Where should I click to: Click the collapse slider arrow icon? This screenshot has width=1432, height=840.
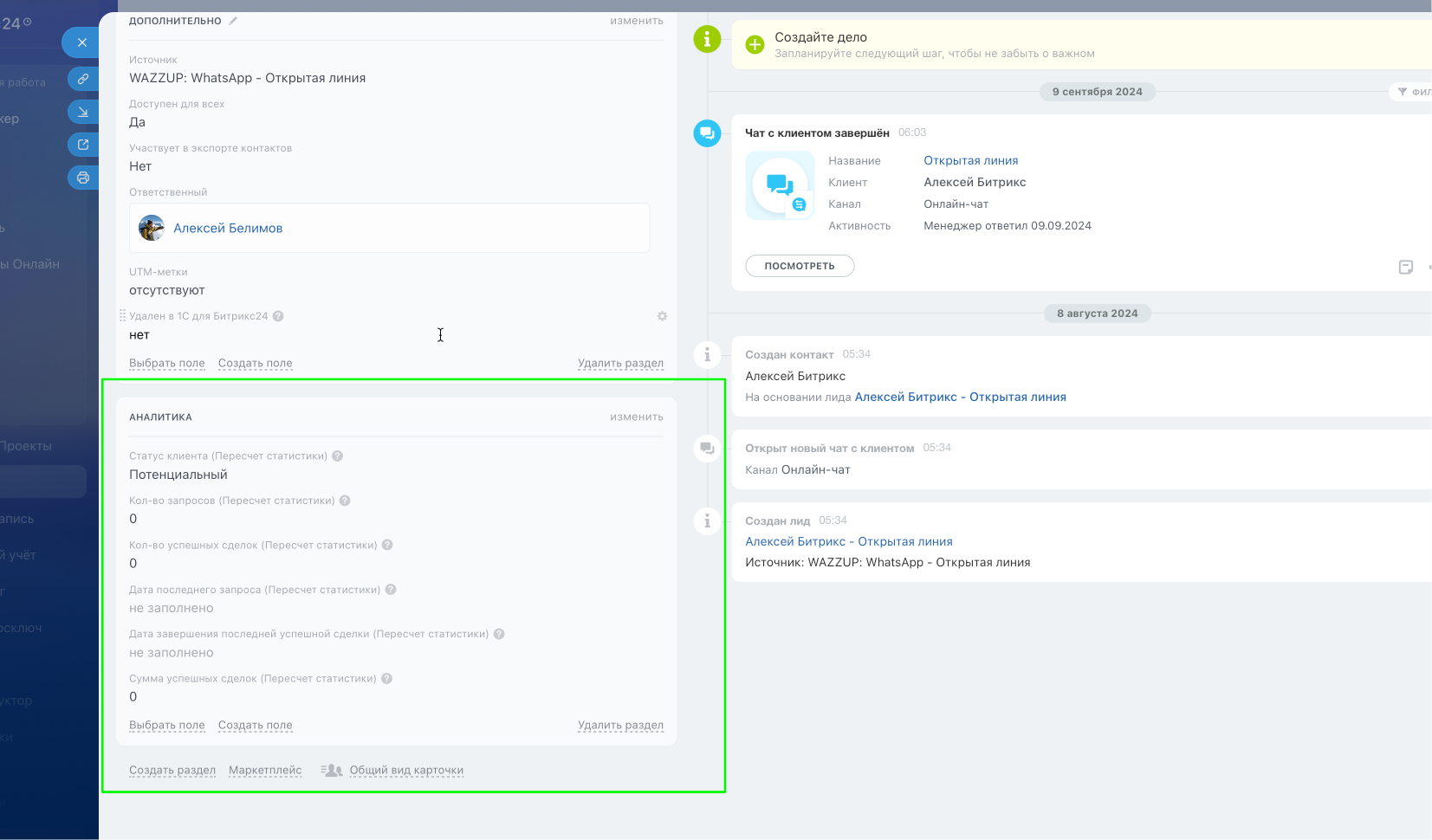pos(83,112)
